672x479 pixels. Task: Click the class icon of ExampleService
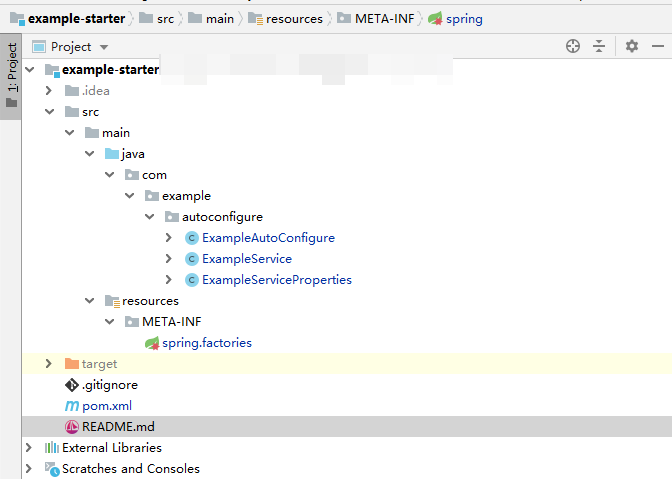coord(192,259)
